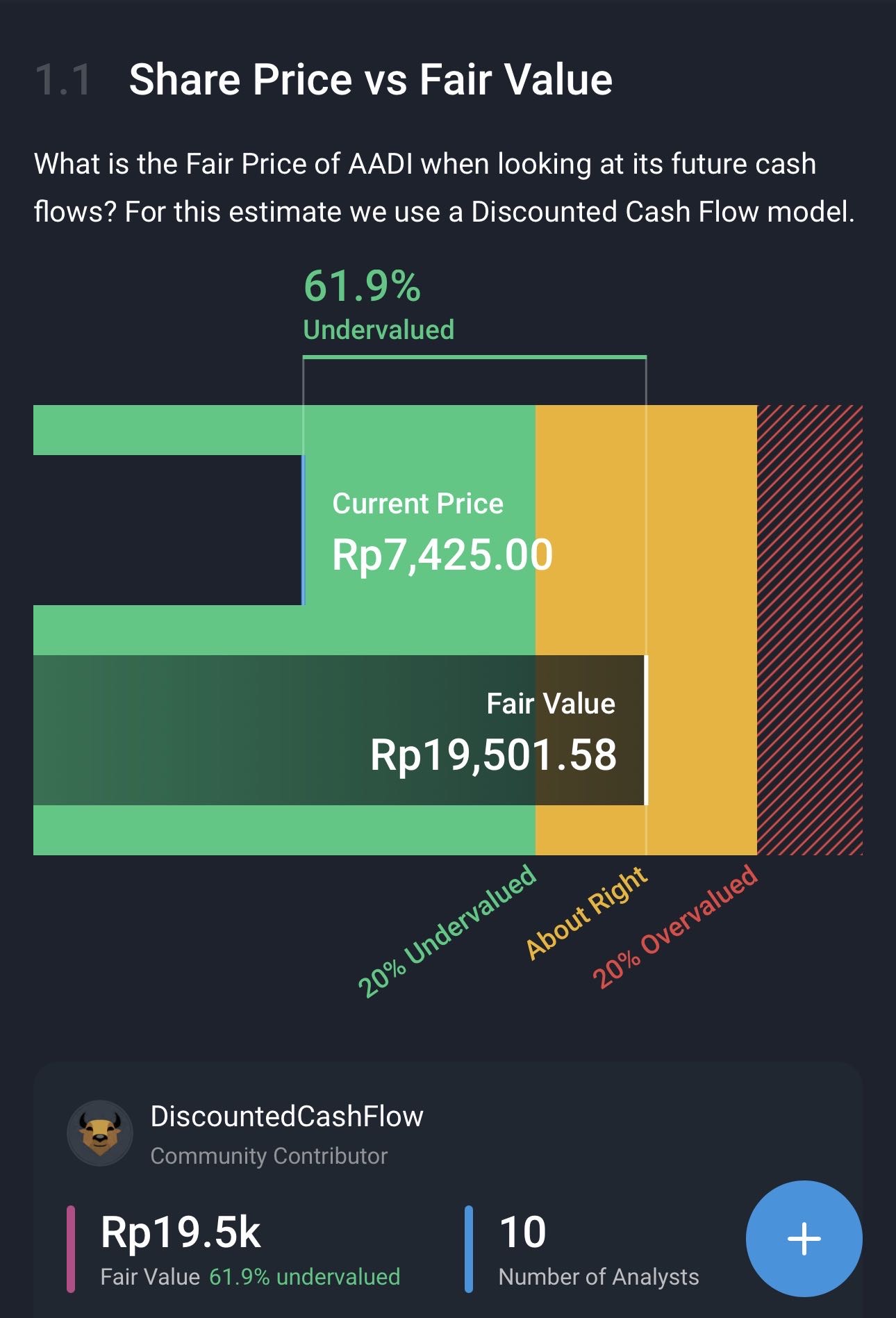This screenshot has height=1318, width=896.
Task: Tap the Share Price vs Fair Value heading
Action: 370,79
